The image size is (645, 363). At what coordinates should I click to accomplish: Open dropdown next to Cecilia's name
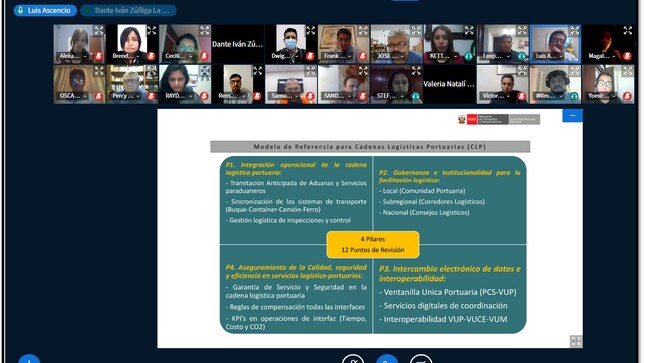point(190,56)
